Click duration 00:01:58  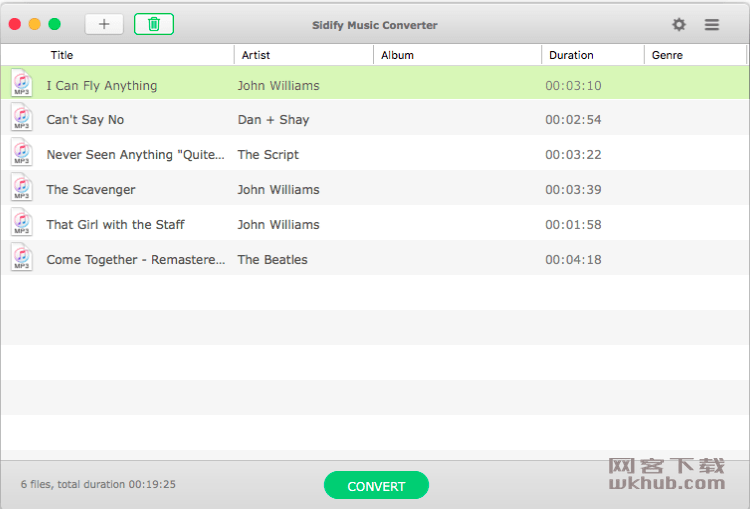coord(574,224)
